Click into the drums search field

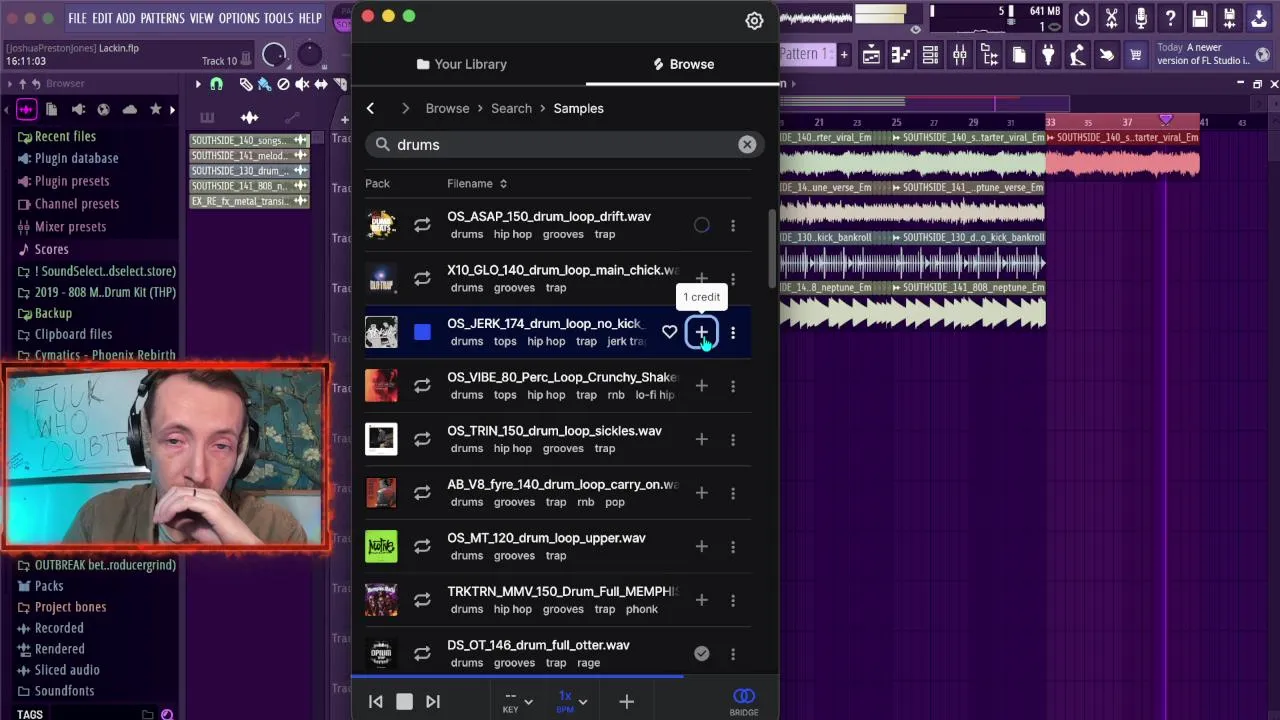click(x=564, y=144)
